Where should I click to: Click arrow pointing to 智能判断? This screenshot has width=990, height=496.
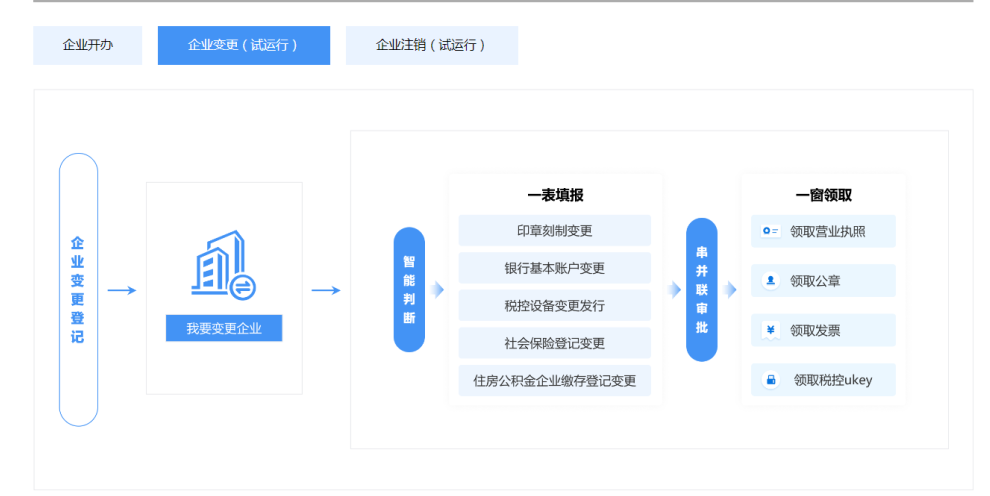(326, 290)
